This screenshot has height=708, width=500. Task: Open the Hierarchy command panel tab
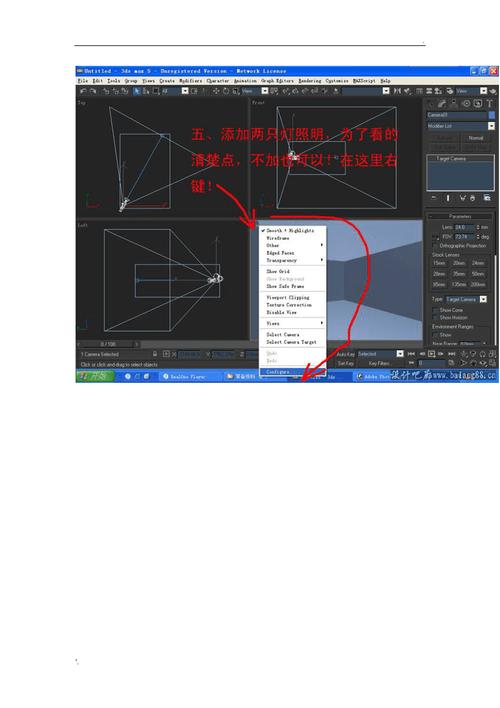click(454, 103)
